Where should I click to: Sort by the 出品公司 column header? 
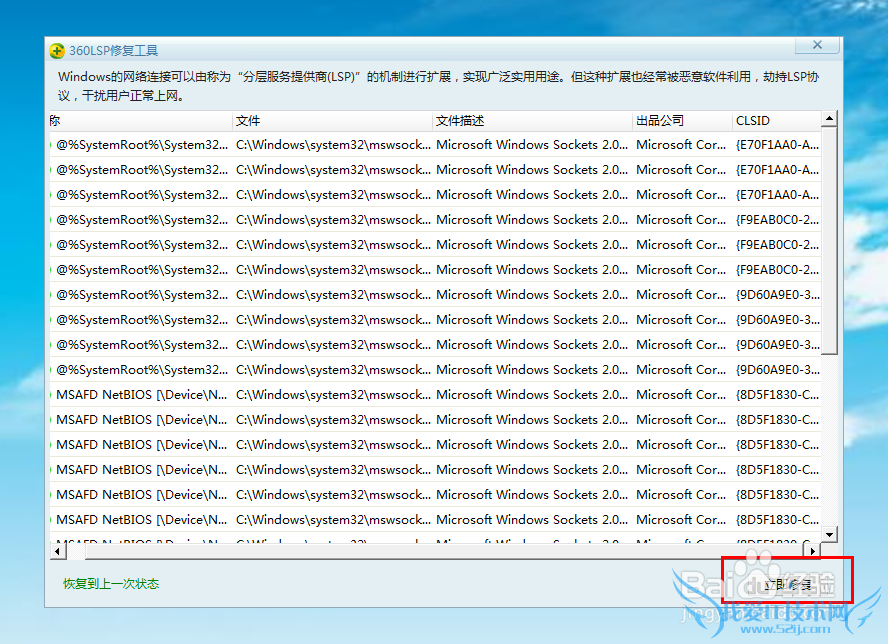click(682, 121)
